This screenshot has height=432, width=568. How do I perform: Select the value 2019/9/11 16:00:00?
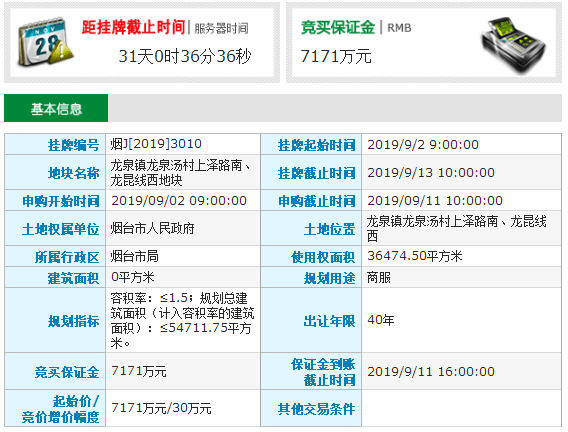pyautogui.click(x=431, y=371)
